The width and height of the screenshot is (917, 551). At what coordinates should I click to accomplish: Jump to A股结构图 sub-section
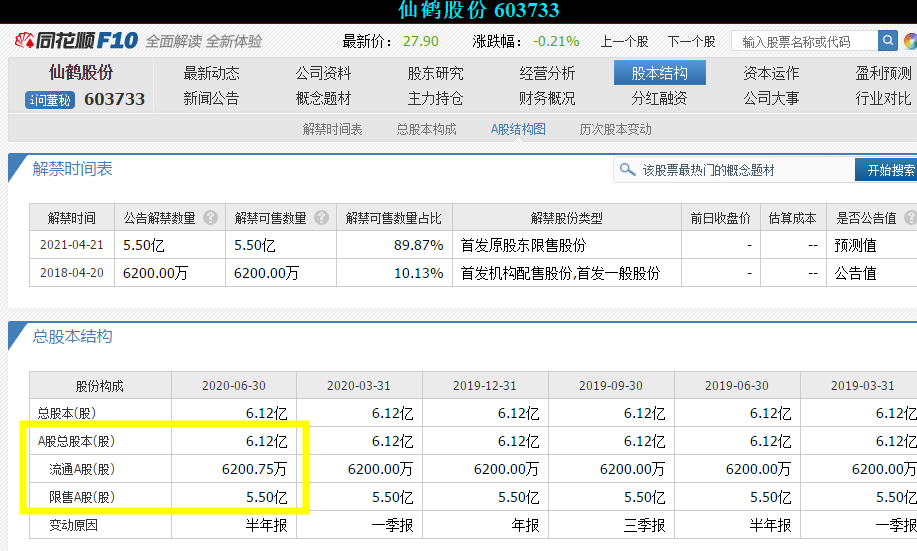coord(518,129)
